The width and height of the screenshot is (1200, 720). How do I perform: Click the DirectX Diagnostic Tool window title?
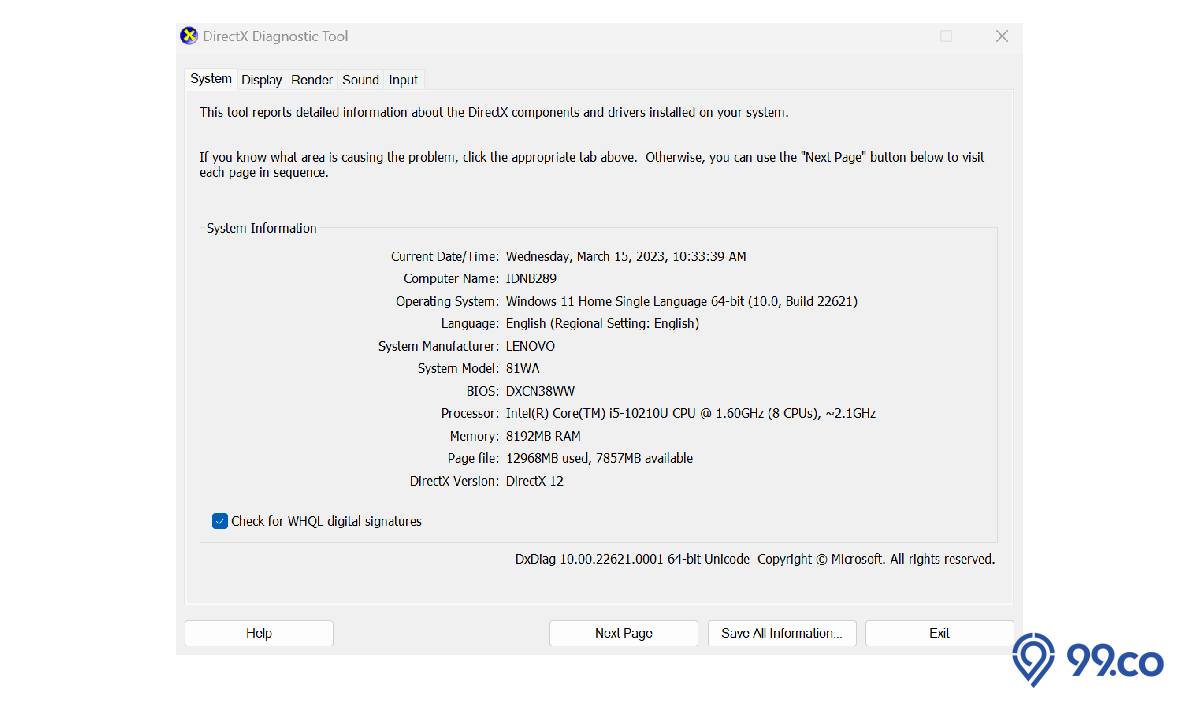click(x=275, y=36)
